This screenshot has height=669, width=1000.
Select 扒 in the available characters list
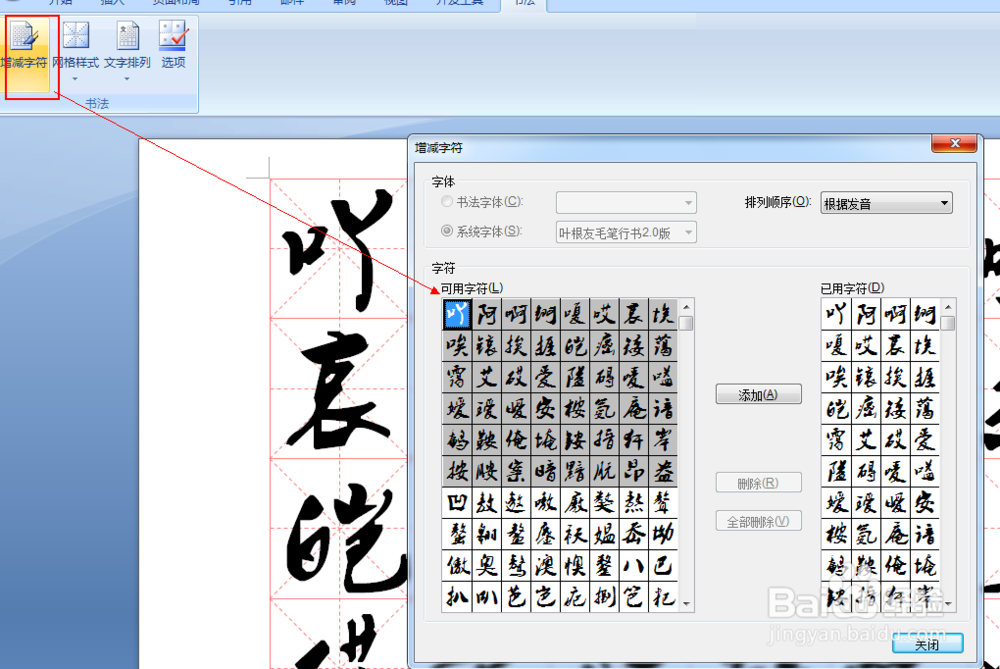point(457,596)
